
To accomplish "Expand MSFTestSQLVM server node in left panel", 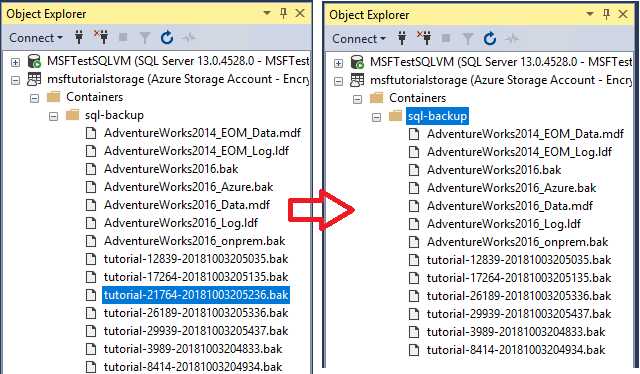I will tap(16, 62).
